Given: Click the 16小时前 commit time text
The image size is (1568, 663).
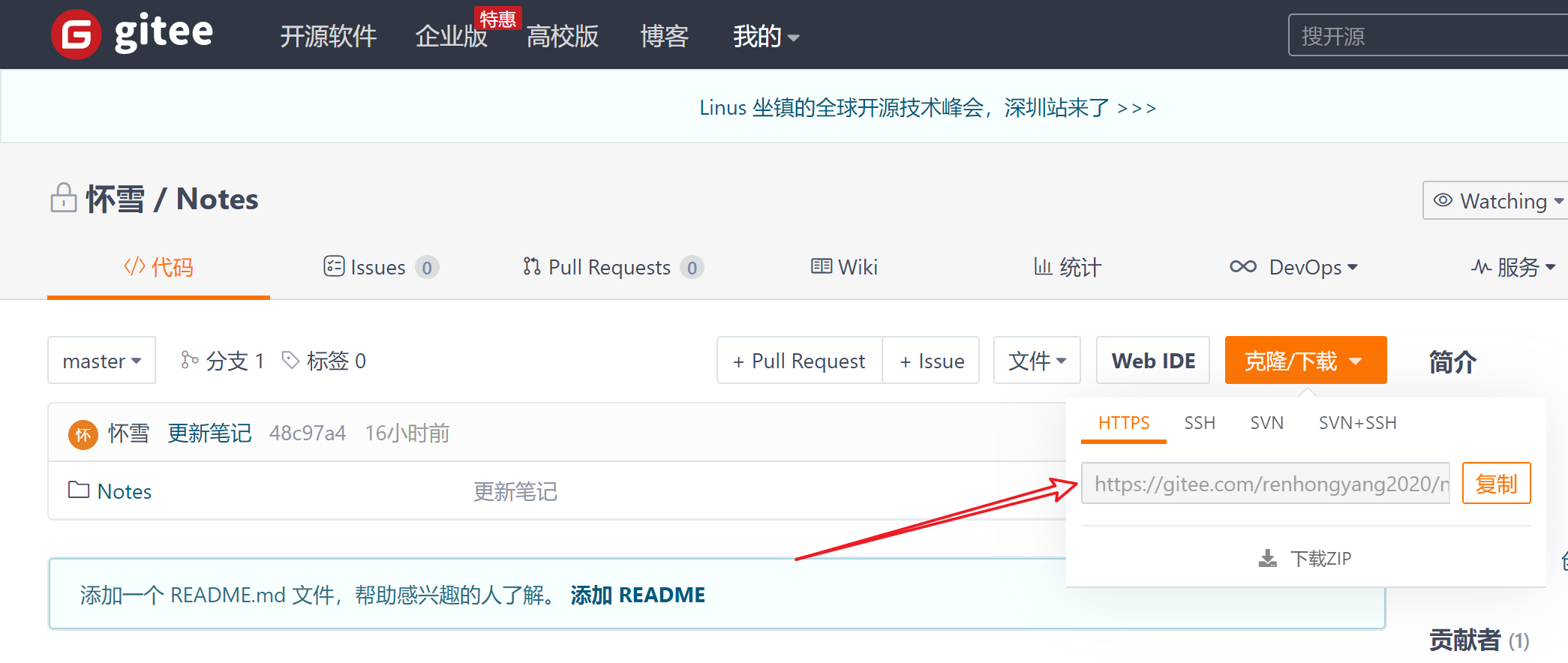Looking at the screenshot, I should coord(407,433).
